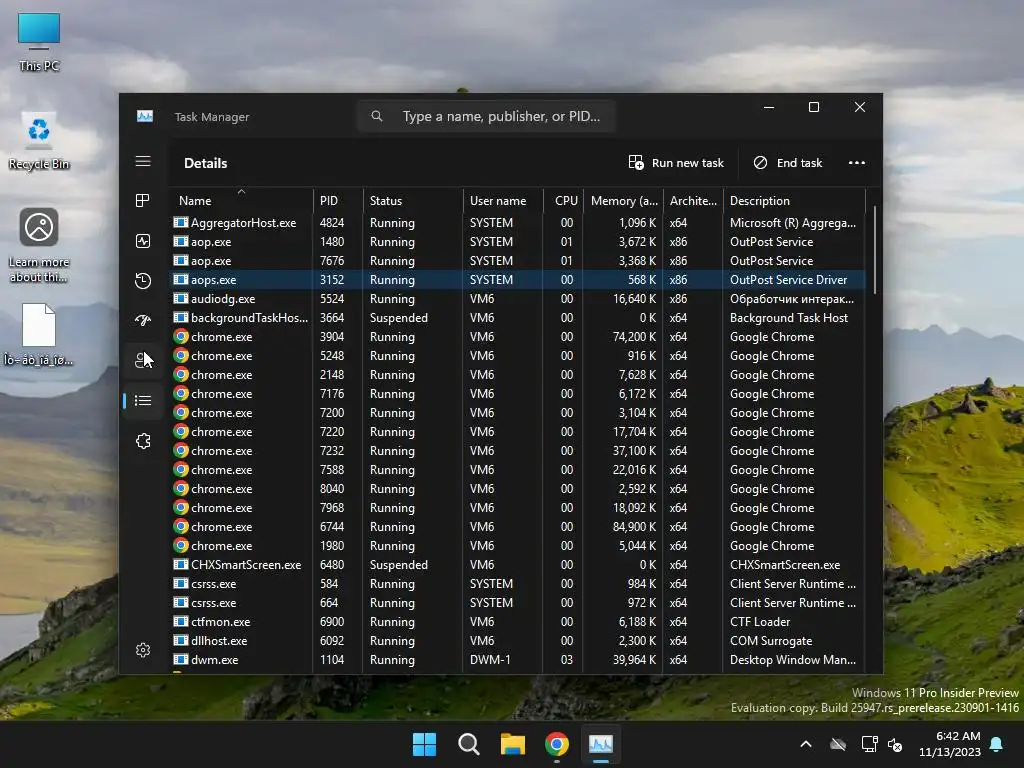Click the Task Manager app icon in title bar

pyautogui.click(x=145, y=116)
